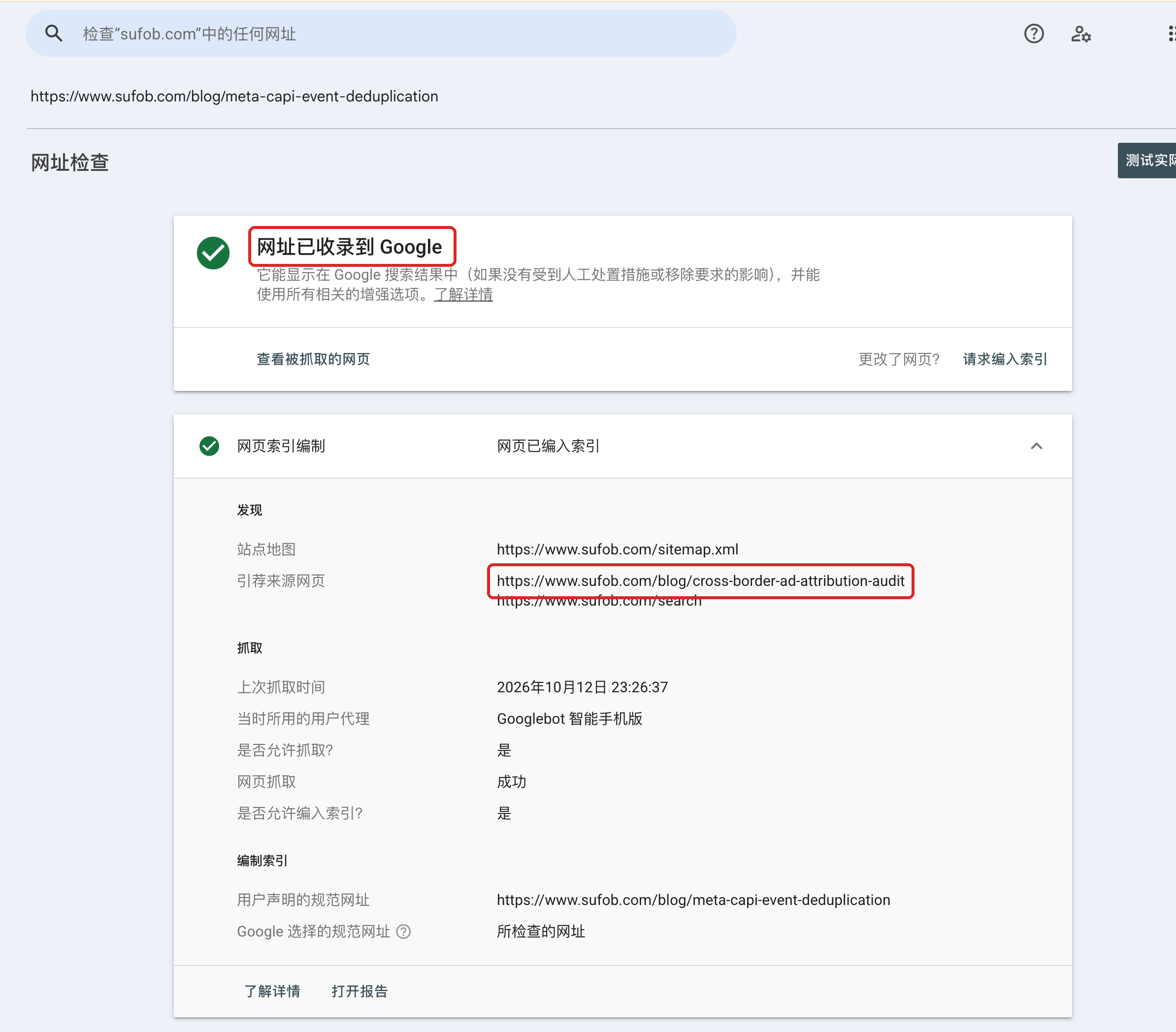The height and width of the screenshot is (1032, 1176).
Task: Click the 更改了网页？ text
Action: click(x=899, y=359)
